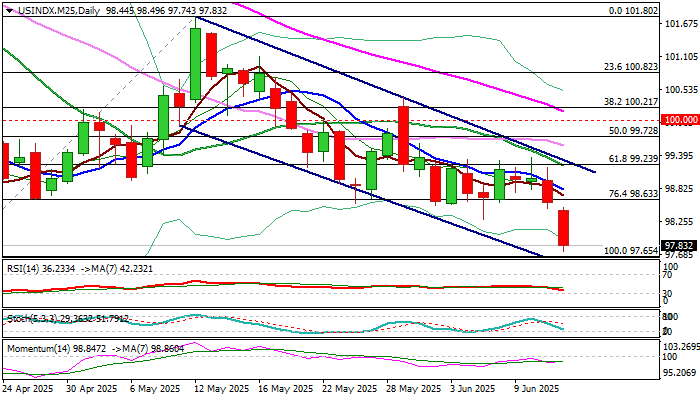Click the last large red candlestick

pos(564,228)
